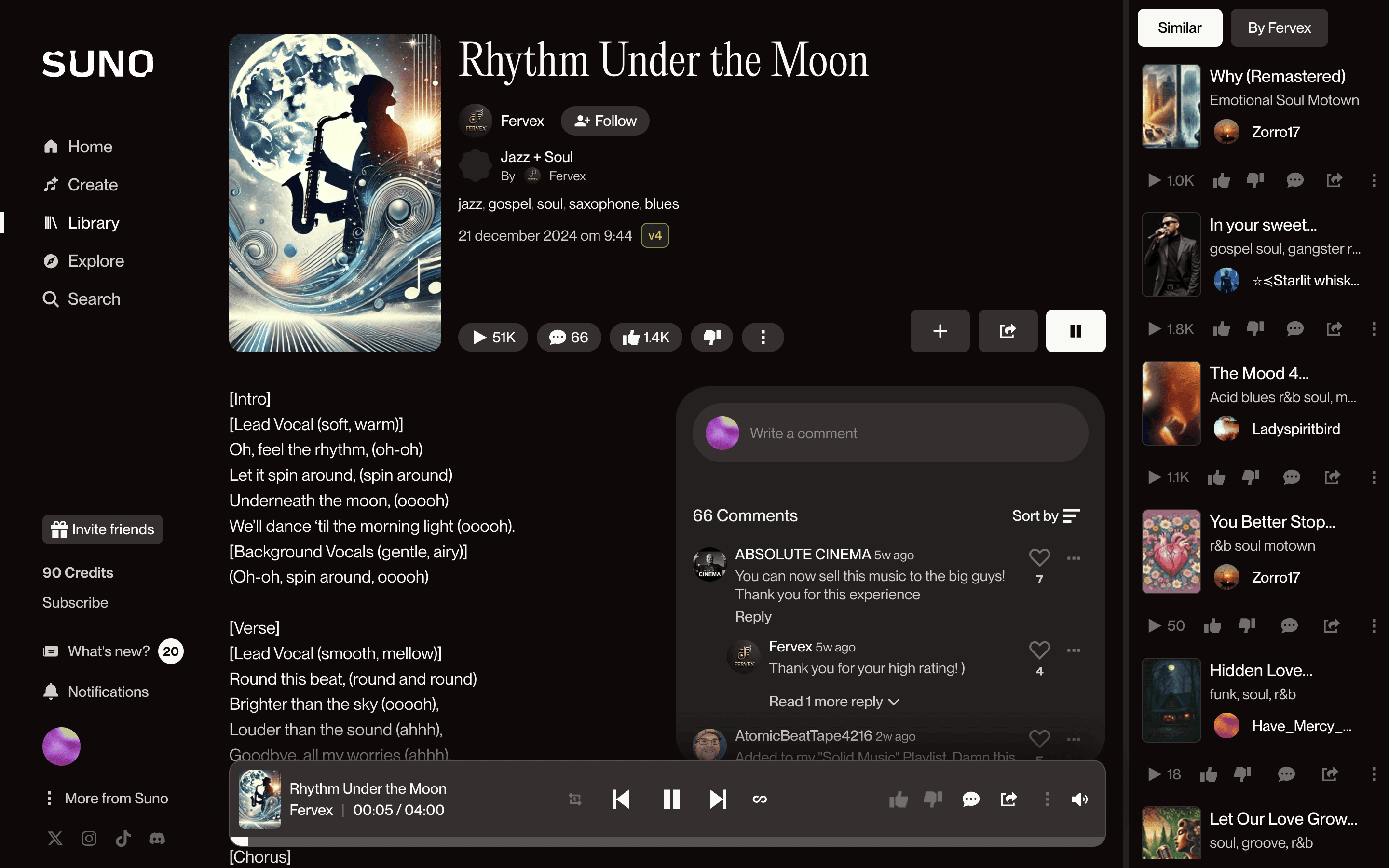Skip to previous track in player bar
Screen dimensions: 1389x868
point(621,799)
